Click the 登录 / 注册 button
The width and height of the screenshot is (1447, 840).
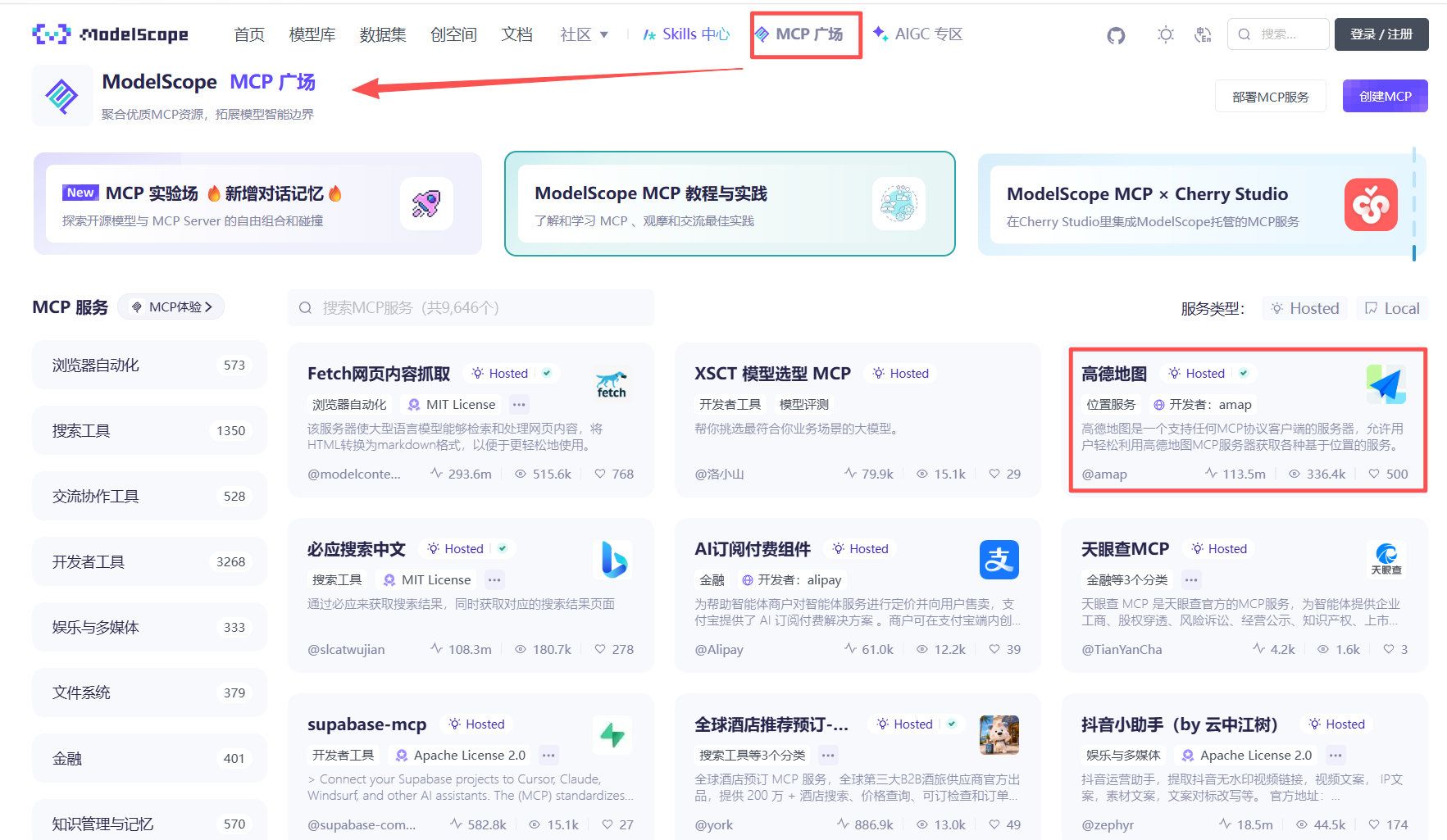(1381, 34)
